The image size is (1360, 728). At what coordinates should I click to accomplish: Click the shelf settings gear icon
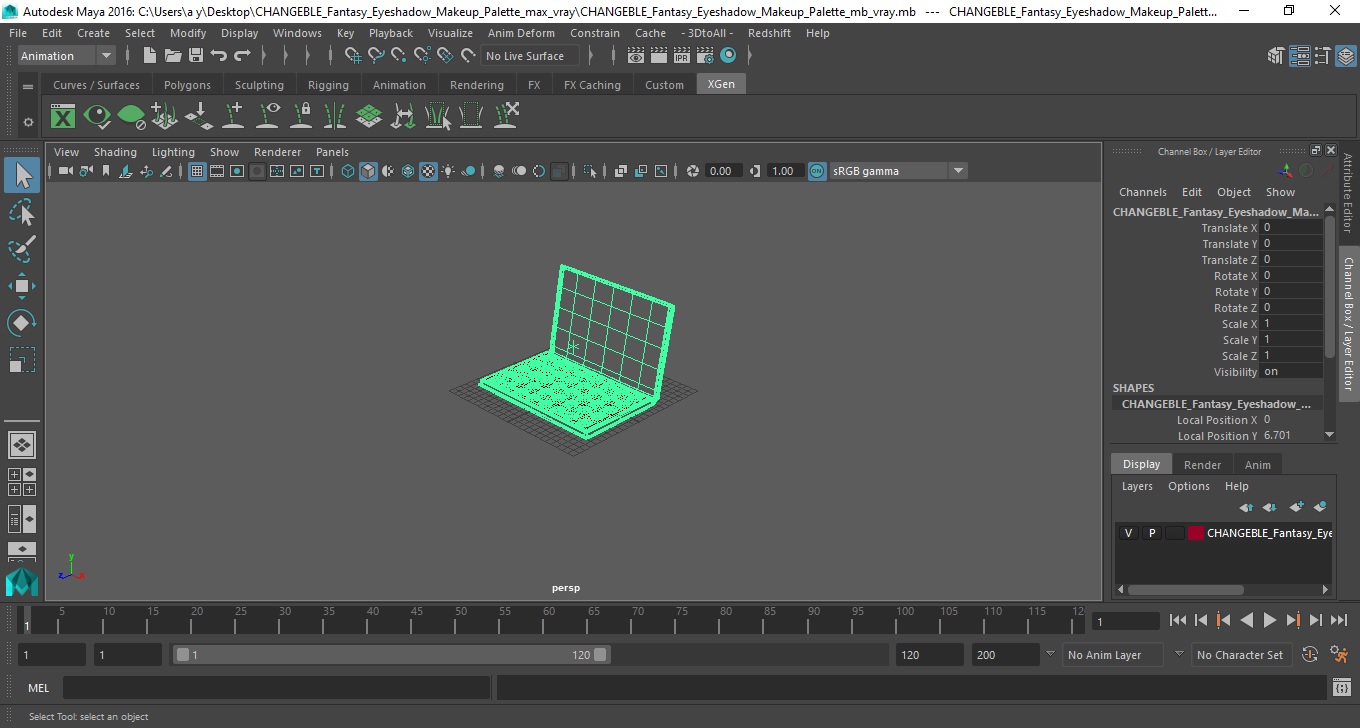(x=28, y=122)
